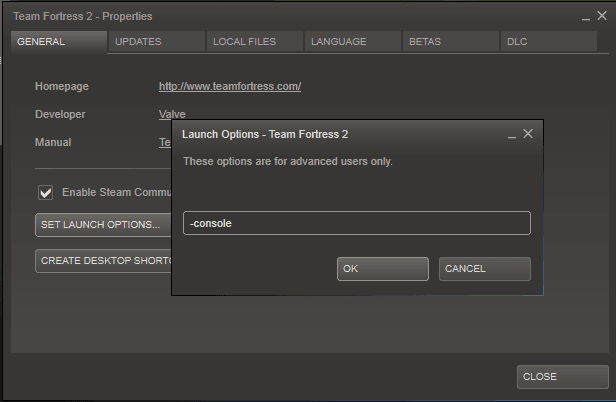The image size is (616, 402).
Task: Open the BETAS tab
Action: coord(449,42)
